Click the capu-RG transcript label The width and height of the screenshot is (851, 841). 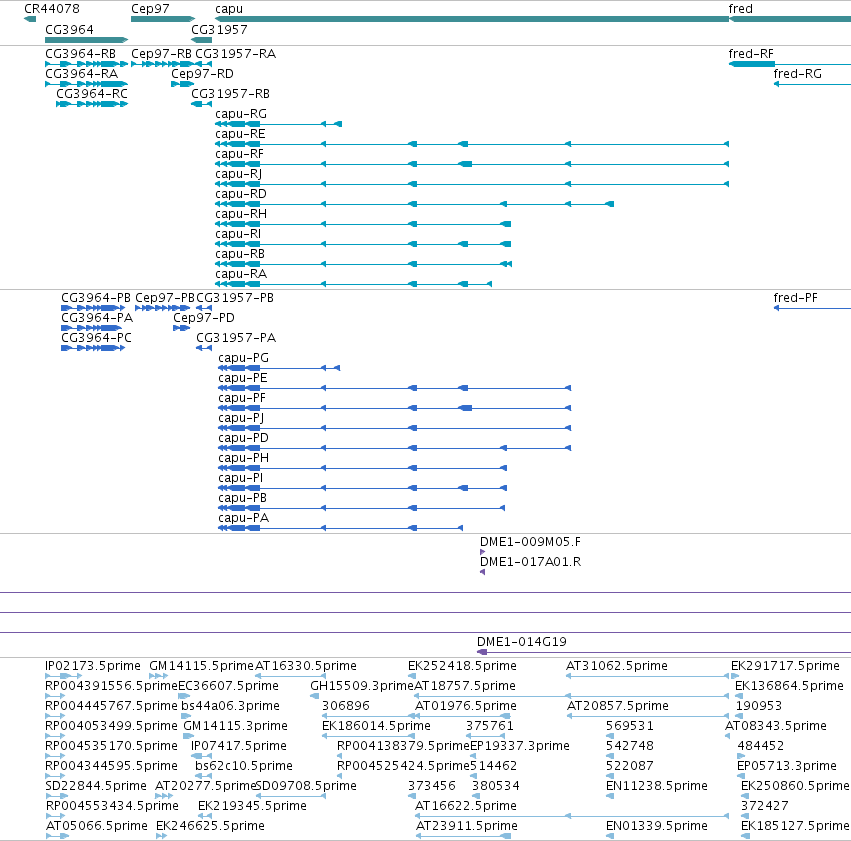pyautogui.click(x=241, y=114)
